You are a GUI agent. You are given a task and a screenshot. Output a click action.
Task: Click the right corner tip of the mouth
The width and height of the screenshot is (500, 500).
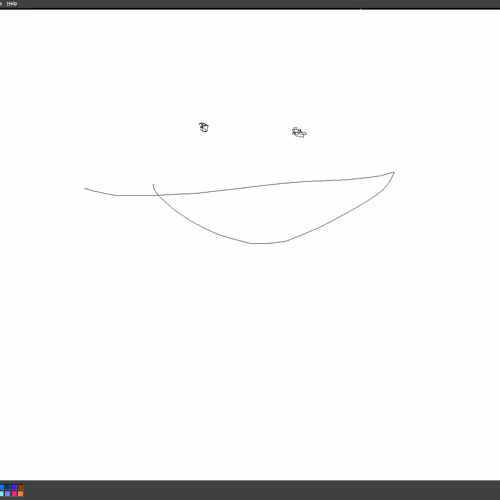point(394,173)
